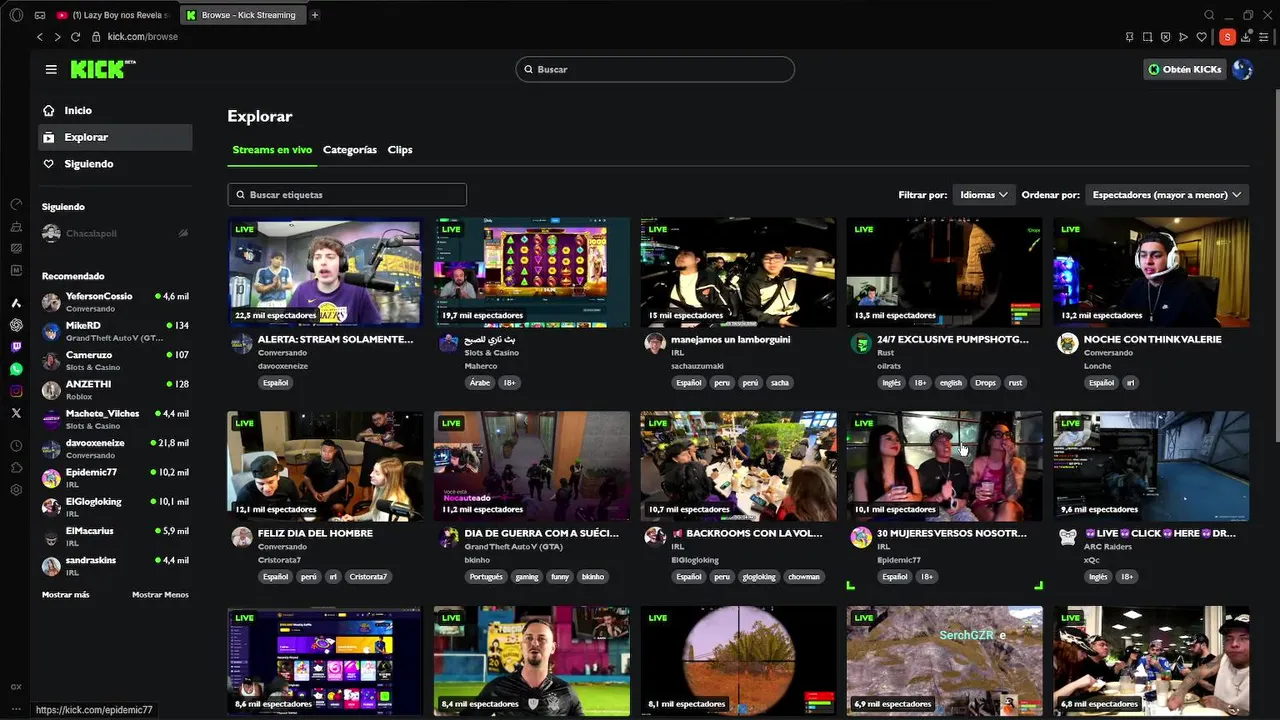This screenshot has height=720, width=1280.
Task: Click the Português tag under bkinho stream
Action: tap(486, 577)
